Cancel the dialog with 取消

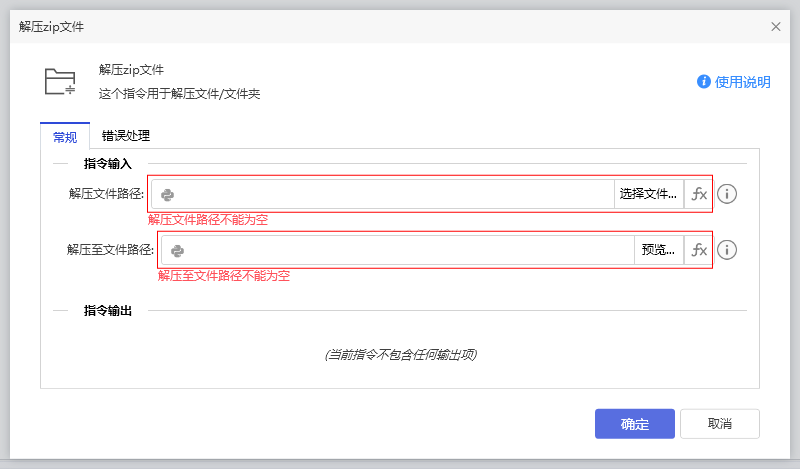click(x=719, y=424)
